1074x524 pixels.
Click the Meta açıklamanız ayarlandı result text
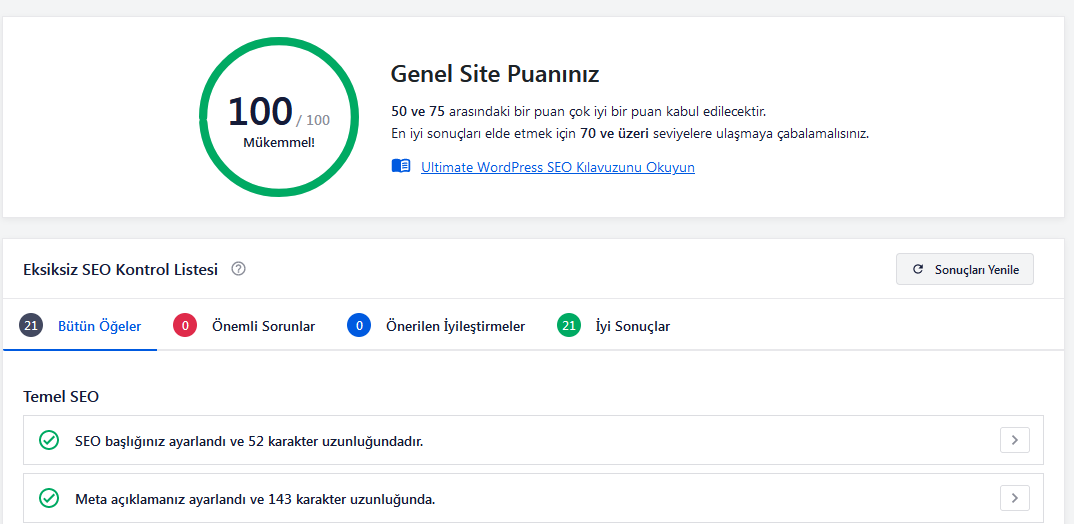click(x=255, y=499)
